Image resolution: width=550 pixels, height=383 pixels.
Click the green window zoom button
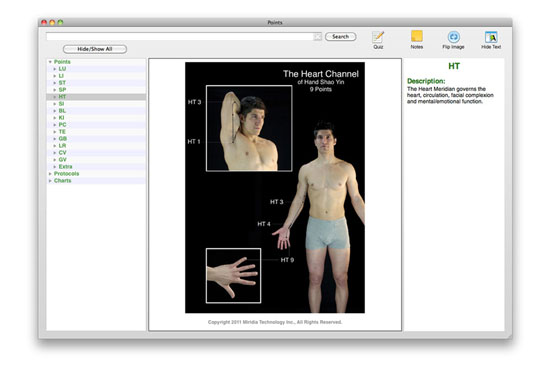(60, 22)
